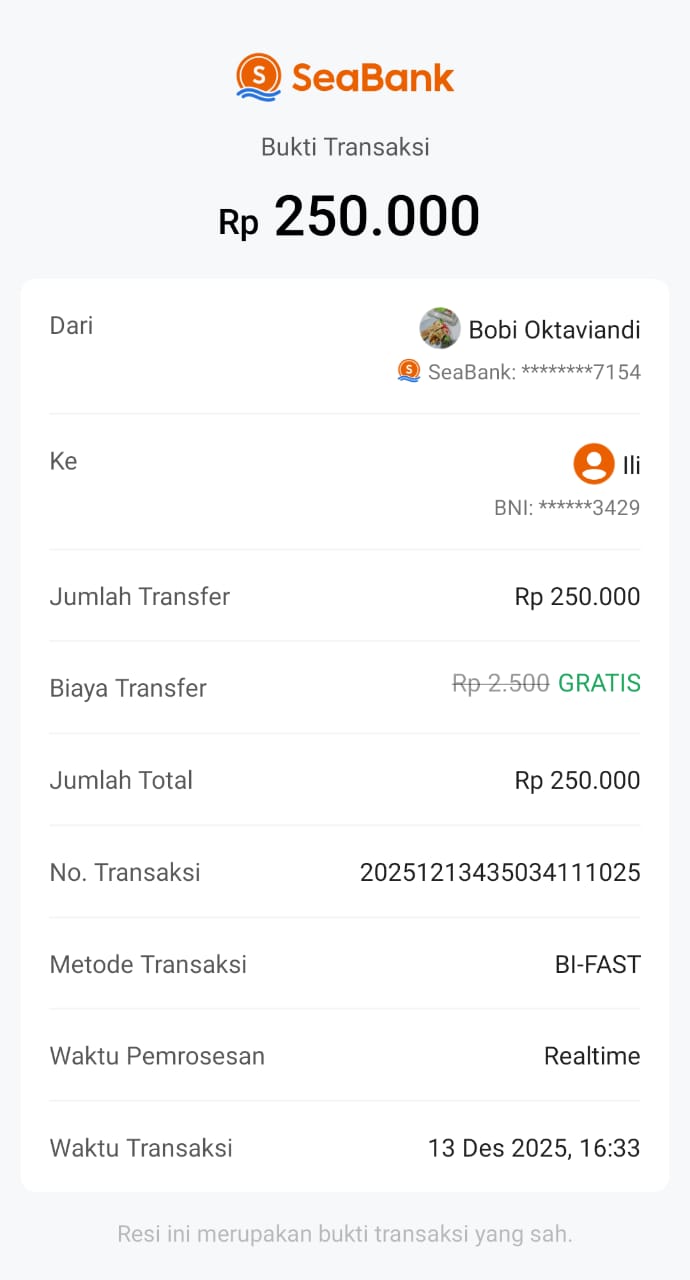Click the struck-through Rp 2.500 fee
This screenshot has width=690, height=1280.
501,684
